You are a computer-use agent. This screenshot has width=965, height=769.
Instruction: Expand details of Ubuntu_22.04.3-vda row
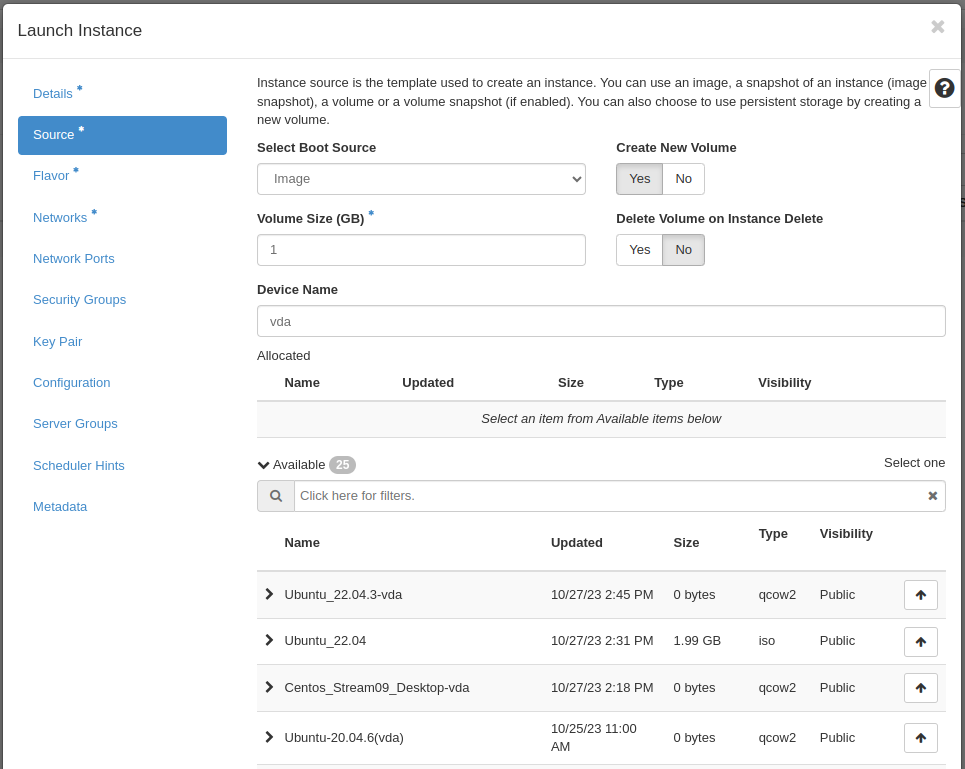pyautogui.click(x=269, y=594)
